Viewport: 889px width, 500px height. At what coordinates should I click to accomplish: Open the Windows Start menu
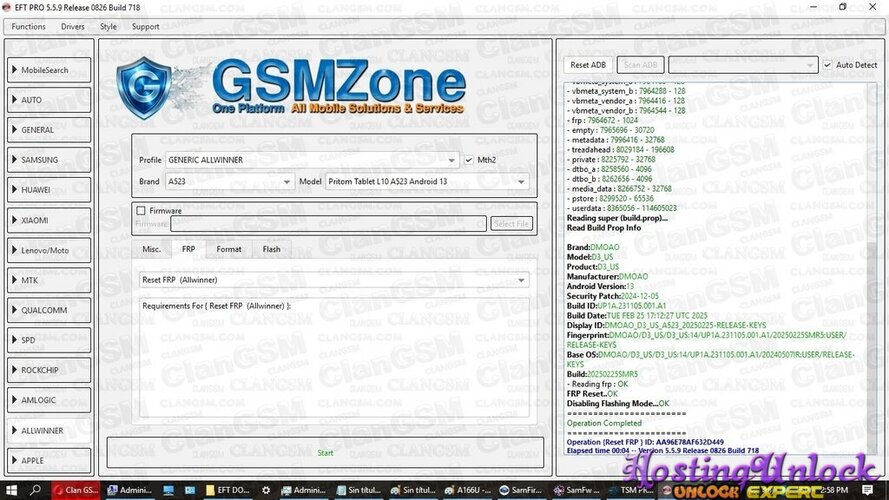click(11, 490)
